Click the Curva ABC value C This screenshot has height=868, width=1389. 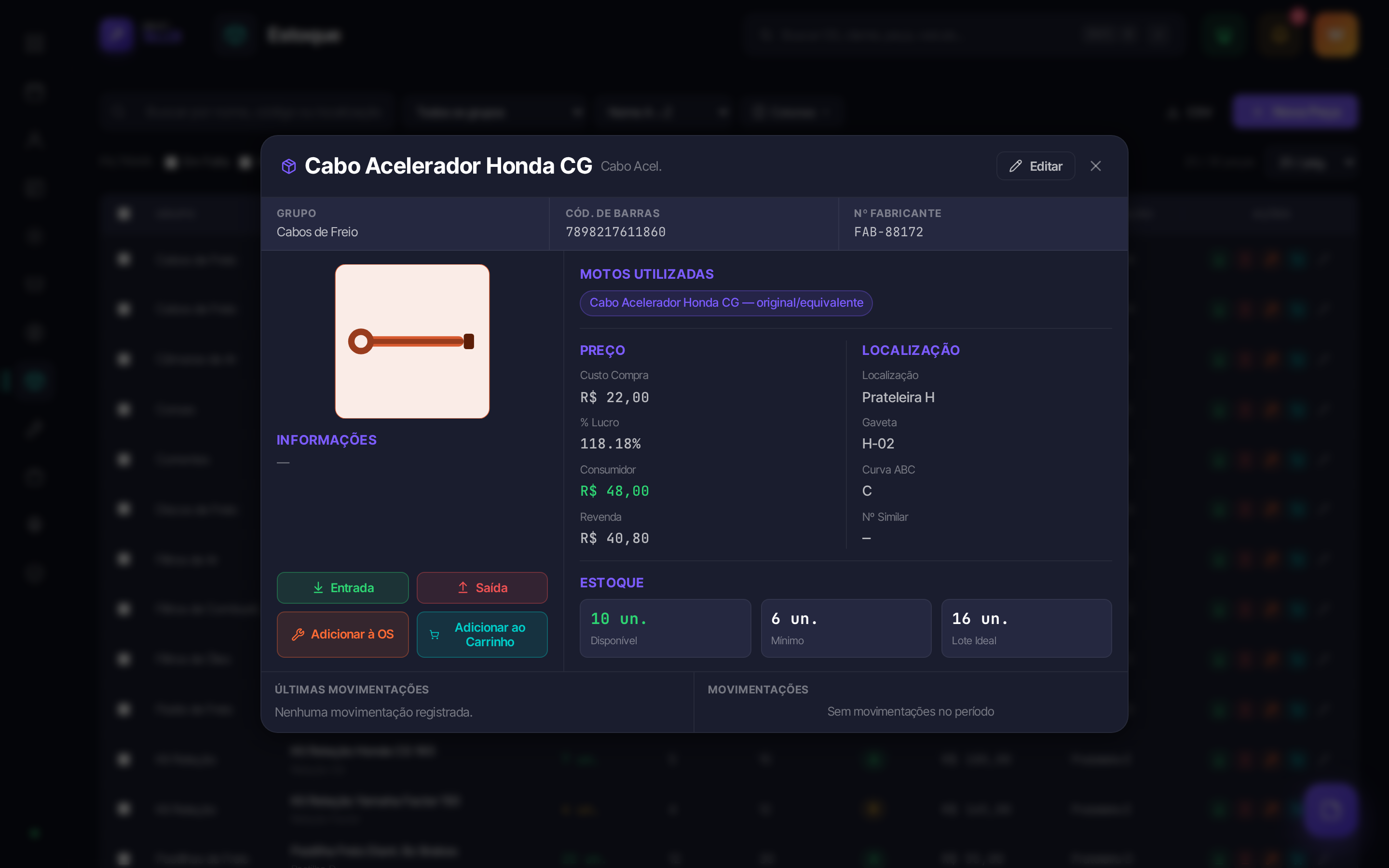coord(867,491)
